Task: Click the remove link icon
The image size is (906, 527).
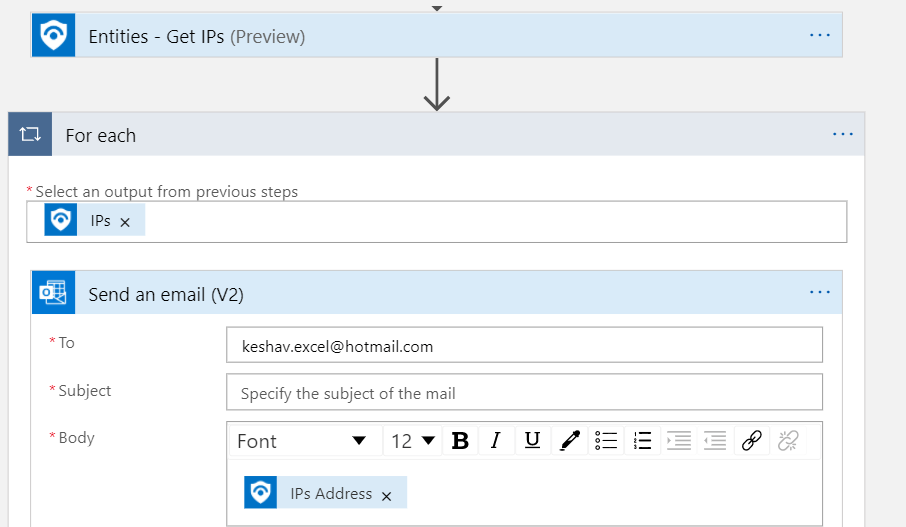Action: (788, 441)
